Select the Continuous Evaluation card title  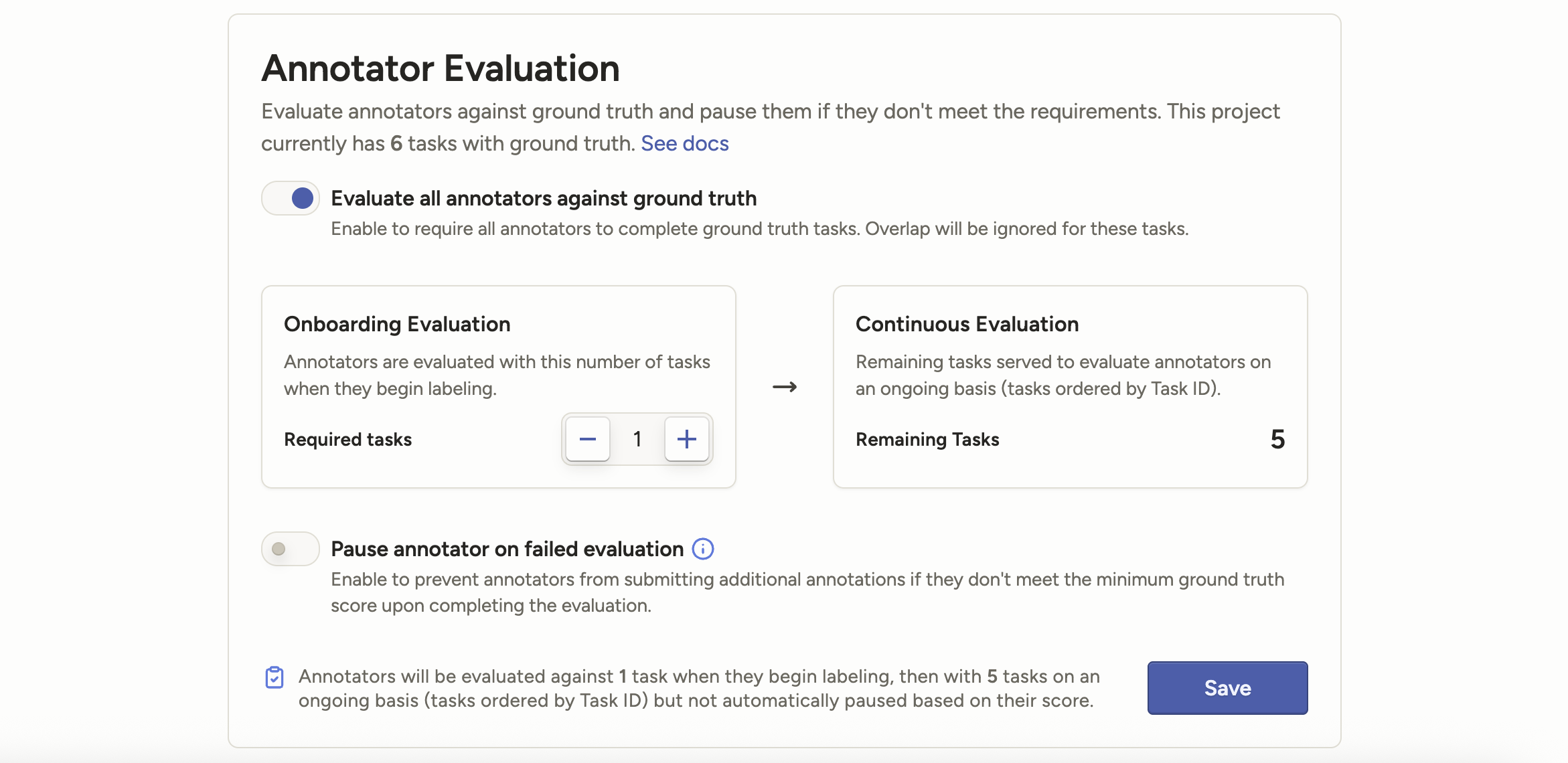(x=967, y=324)
